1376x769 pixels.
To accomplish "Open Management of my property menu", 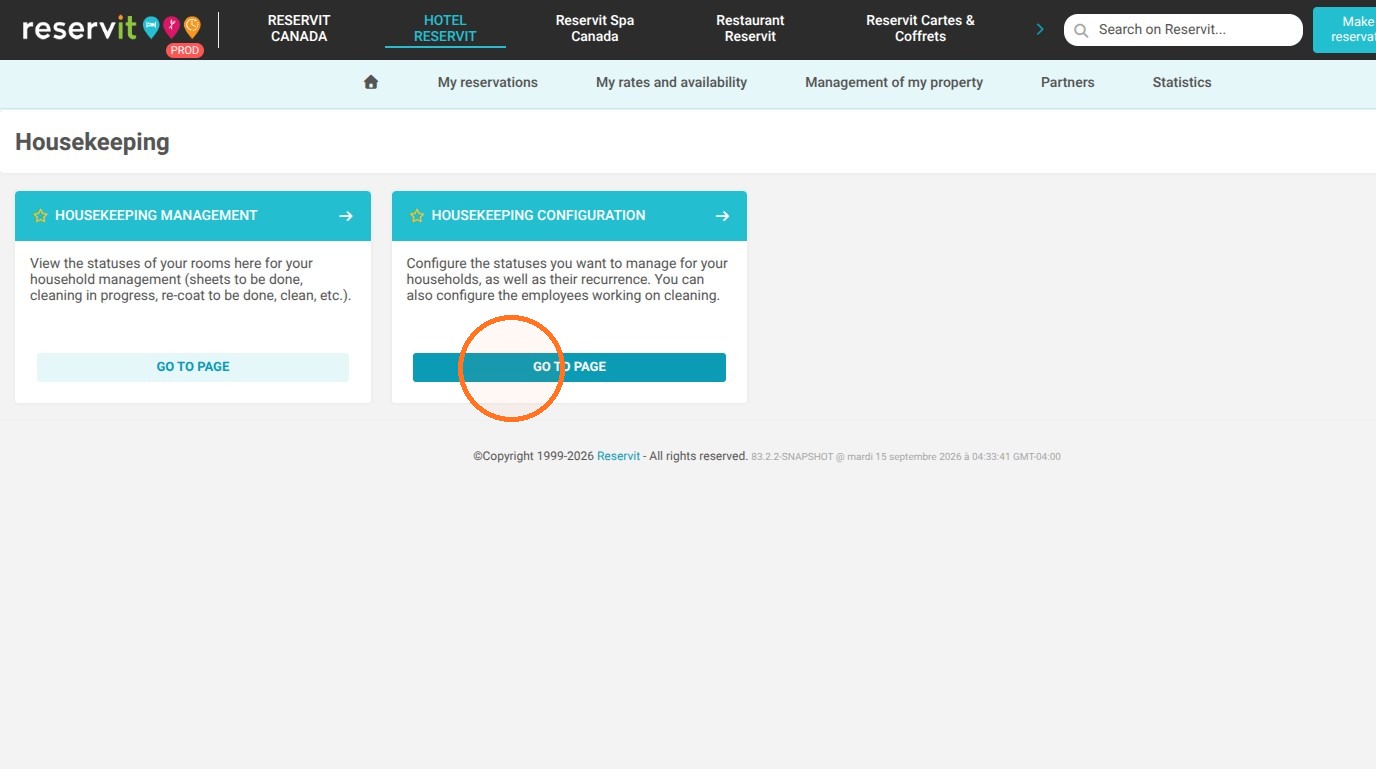I will (894, 83).
